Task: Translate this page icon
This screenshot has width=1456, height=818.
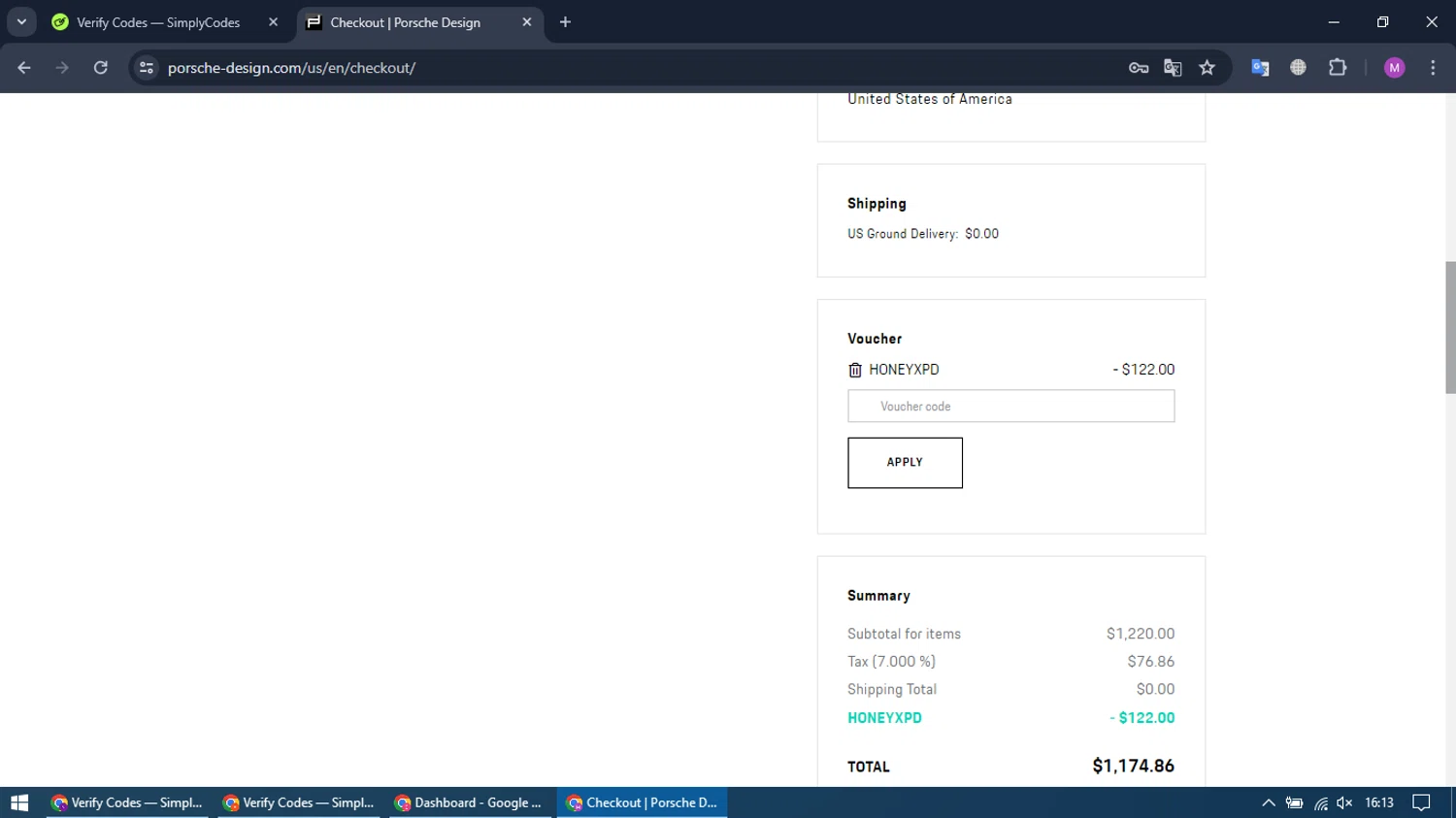Action: click(x=1173, y=68)
